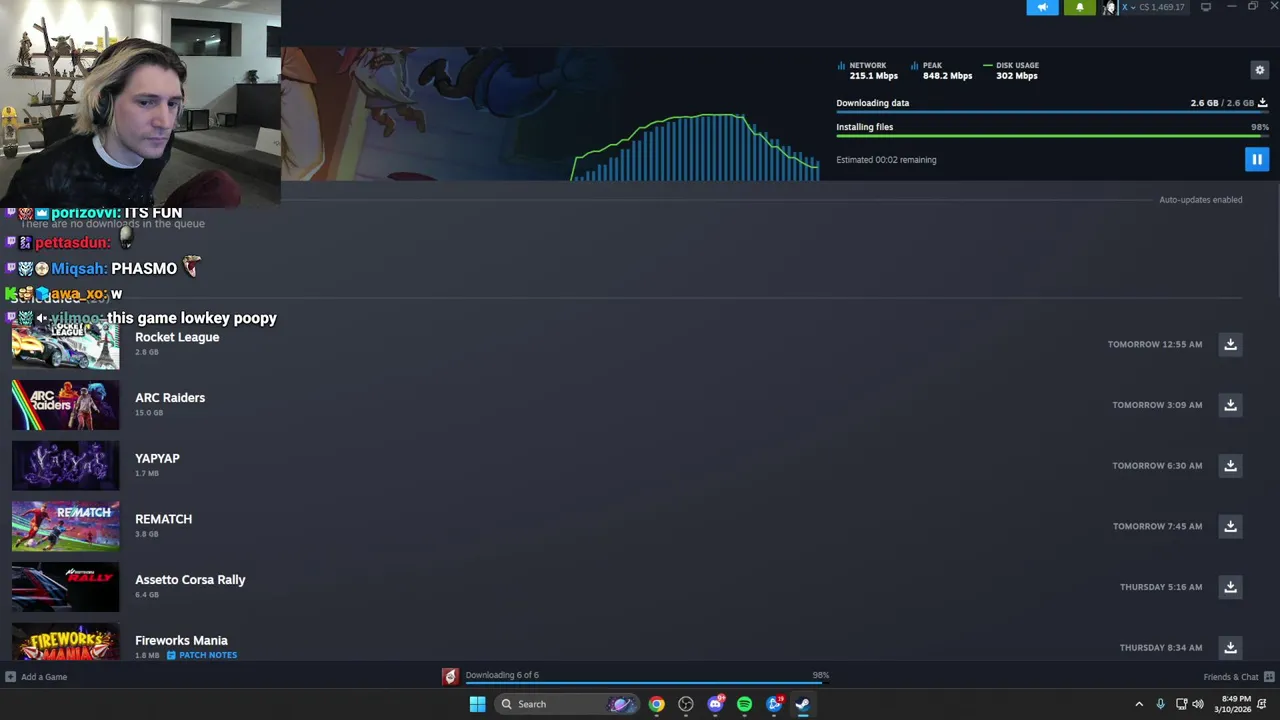Click the network download graph
1280x720 pixels.
coord(695,147)
